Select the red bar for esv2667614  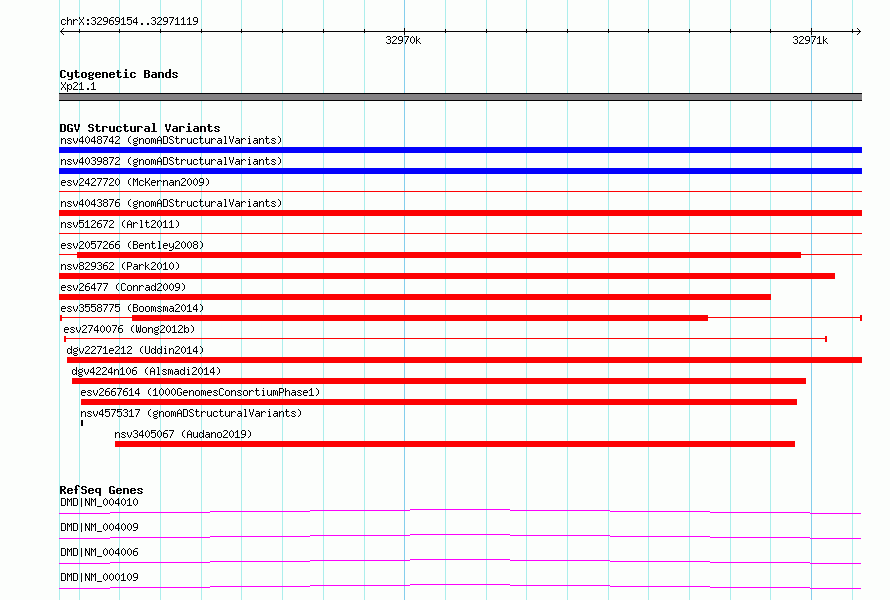(439, 402)
